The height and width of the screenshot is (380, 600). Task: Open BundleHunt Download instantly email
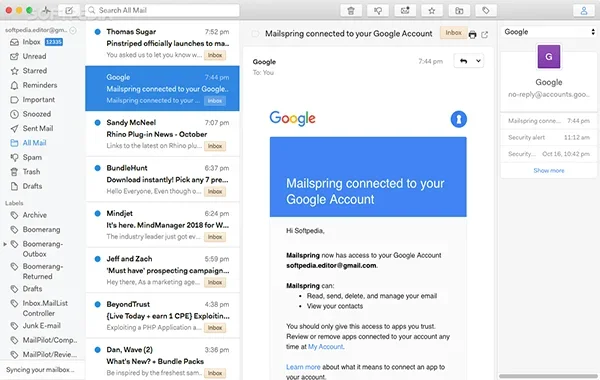coord(162,179)
